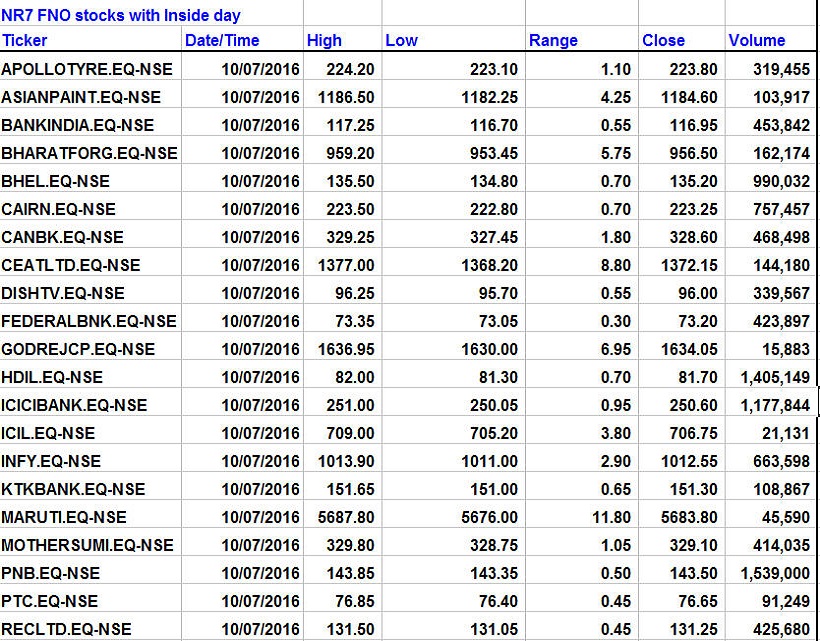Select MARUTI range value 11.80
The image size is (820, 641).
[612, 517]
